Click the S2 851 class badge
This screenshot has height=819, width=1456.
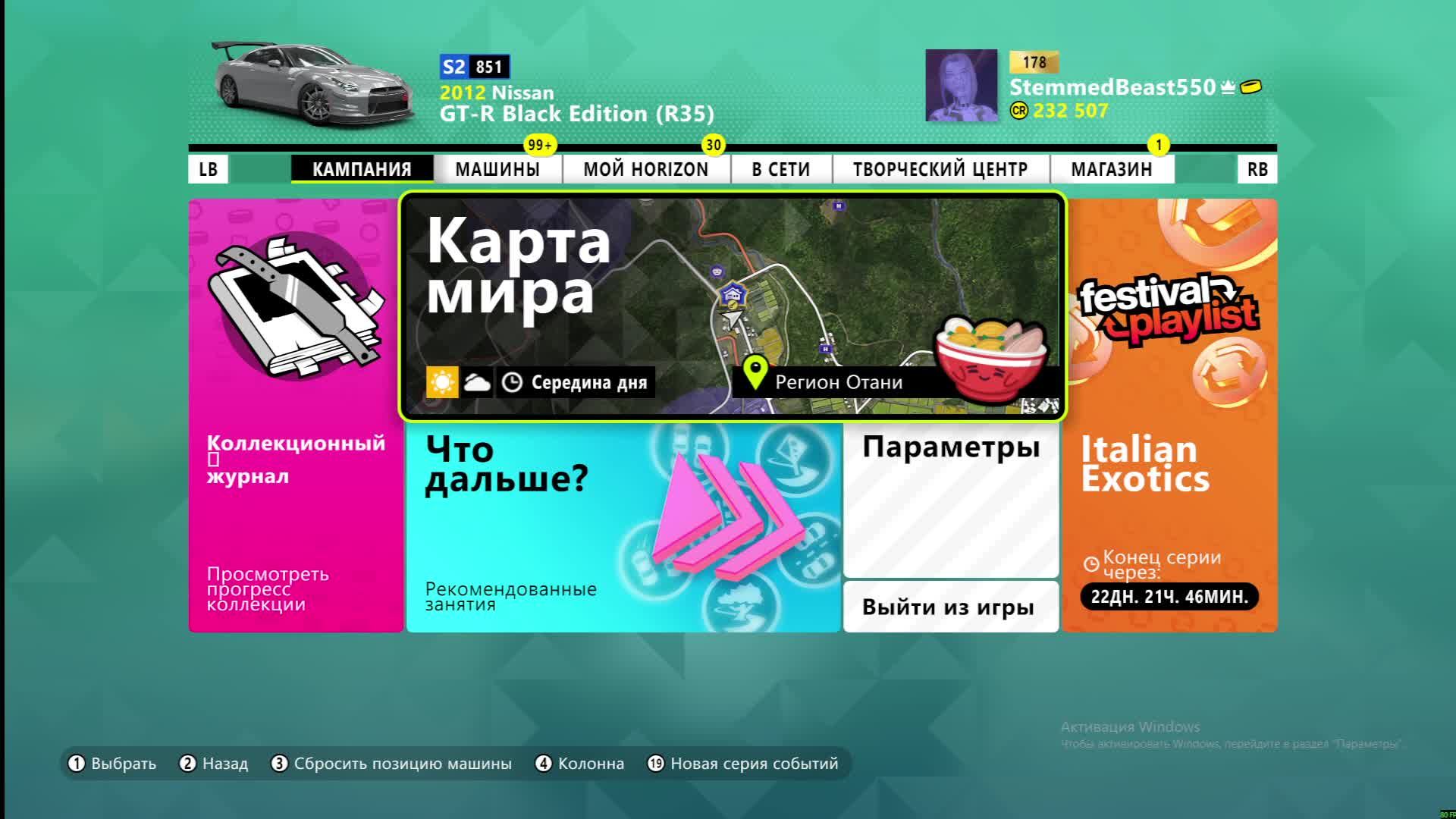click(x=475, y=67)
